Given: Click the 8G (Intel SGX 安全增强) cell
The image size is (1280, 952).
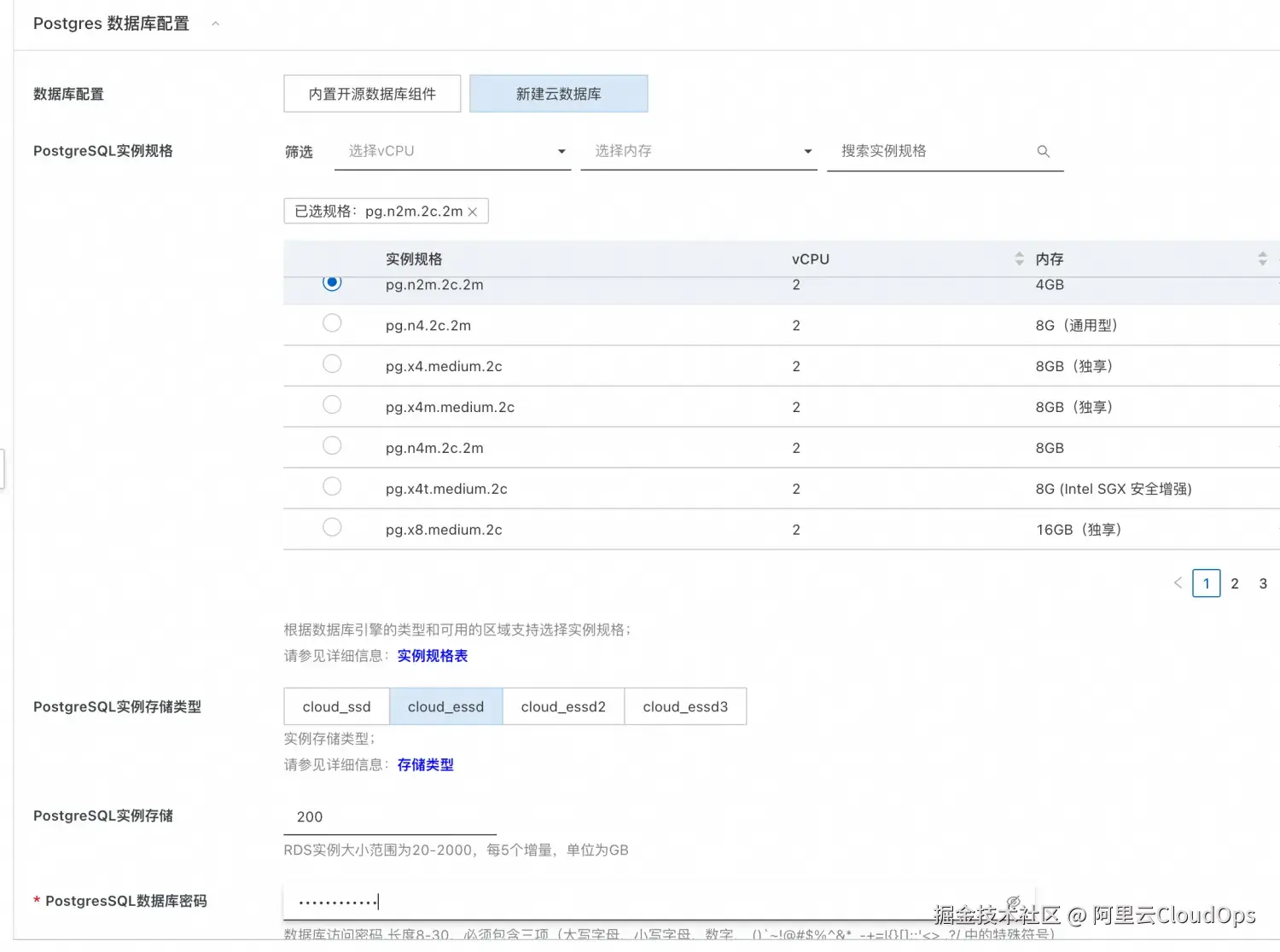Looking at the screenshot, I should tap(1114, 489).
